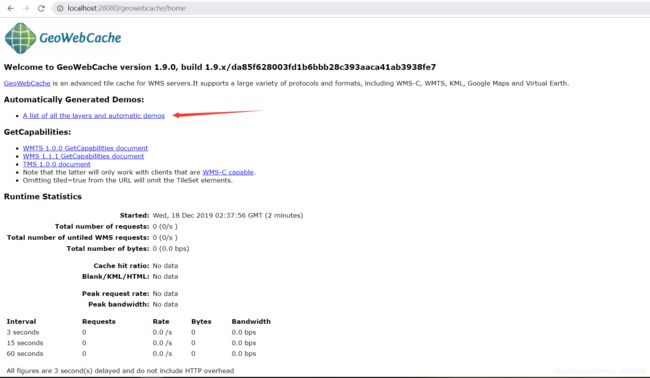Click the browser forward arrow

pyautogui.click(x=26, y=8)
